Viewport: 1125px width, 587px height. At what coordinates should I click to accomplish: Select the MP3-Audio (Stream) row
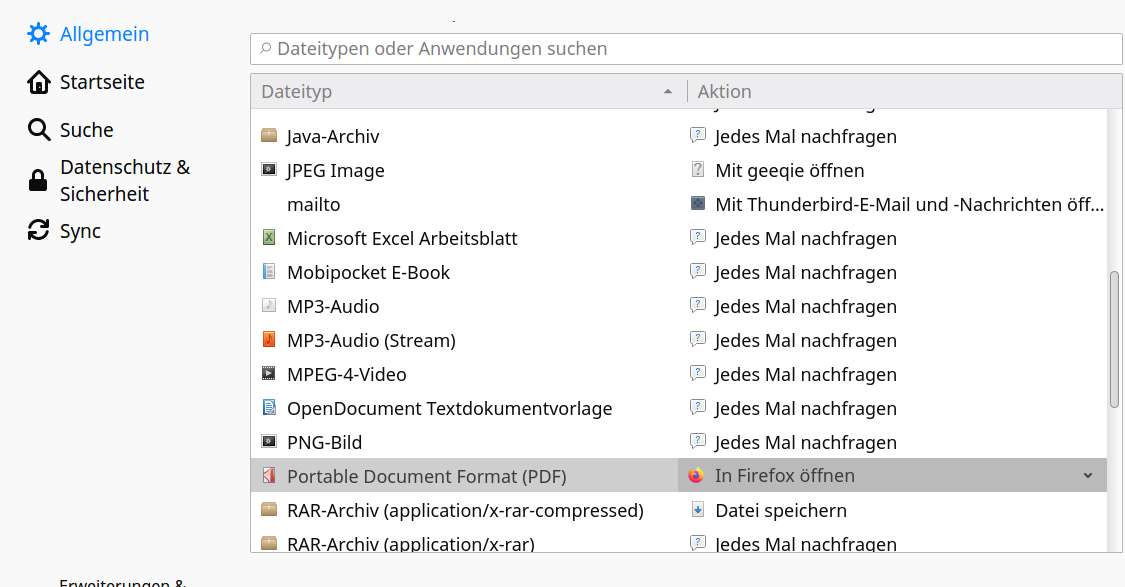tap(371, 340)
